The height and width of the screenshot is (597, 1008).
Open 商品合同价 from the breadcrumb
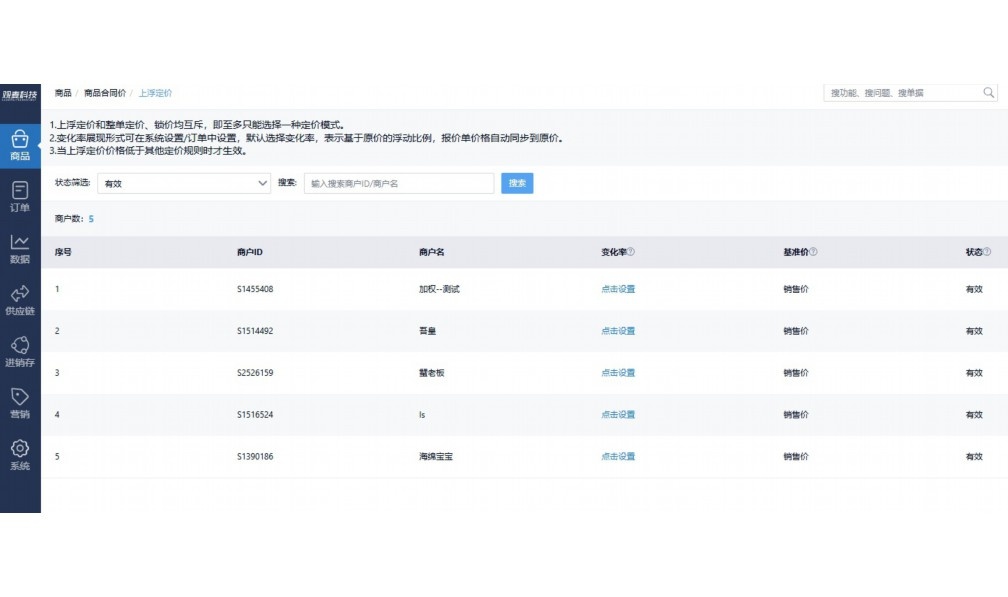(105, 92)
